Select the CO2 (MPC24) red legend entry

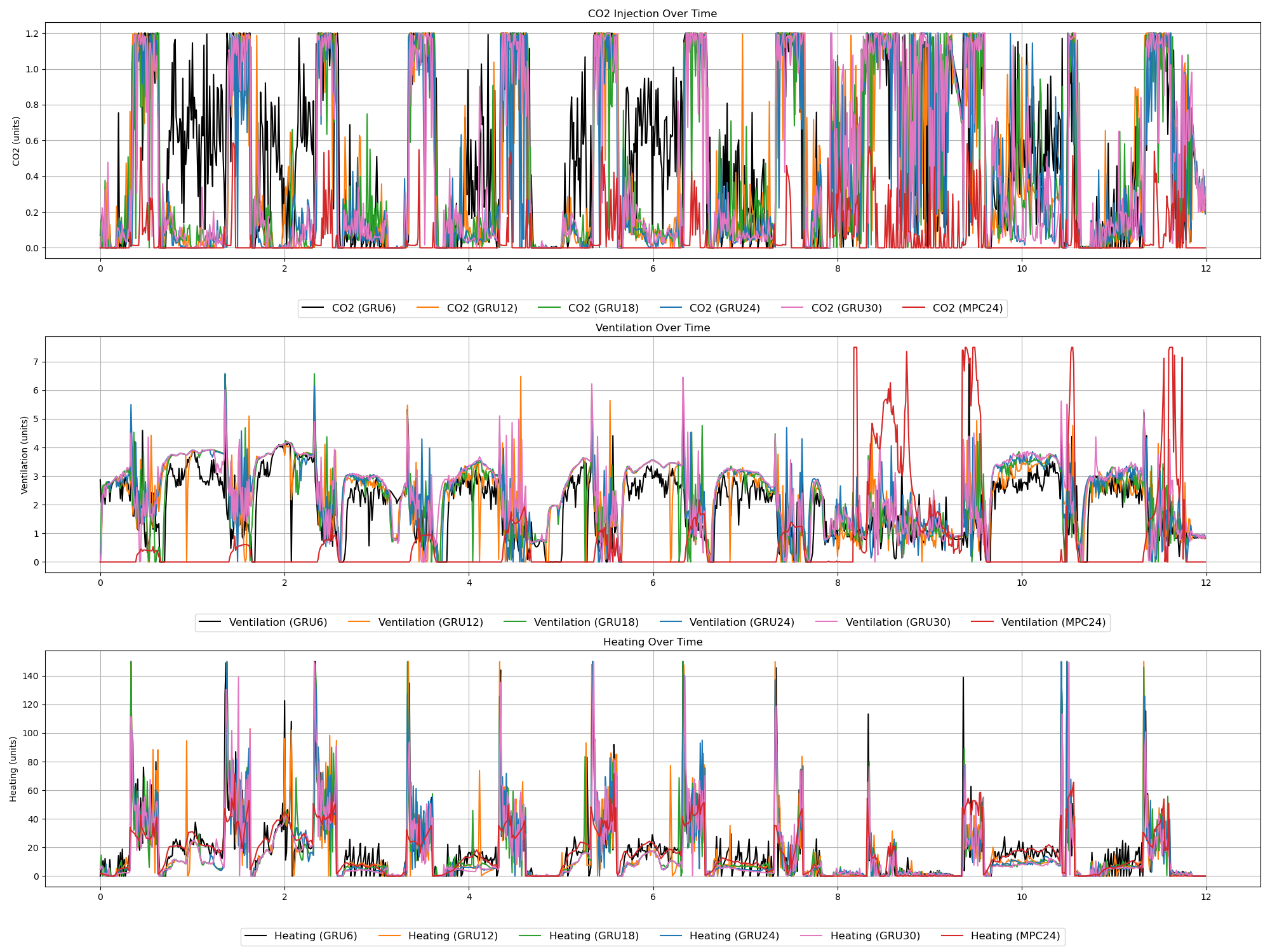click(967, 308)
